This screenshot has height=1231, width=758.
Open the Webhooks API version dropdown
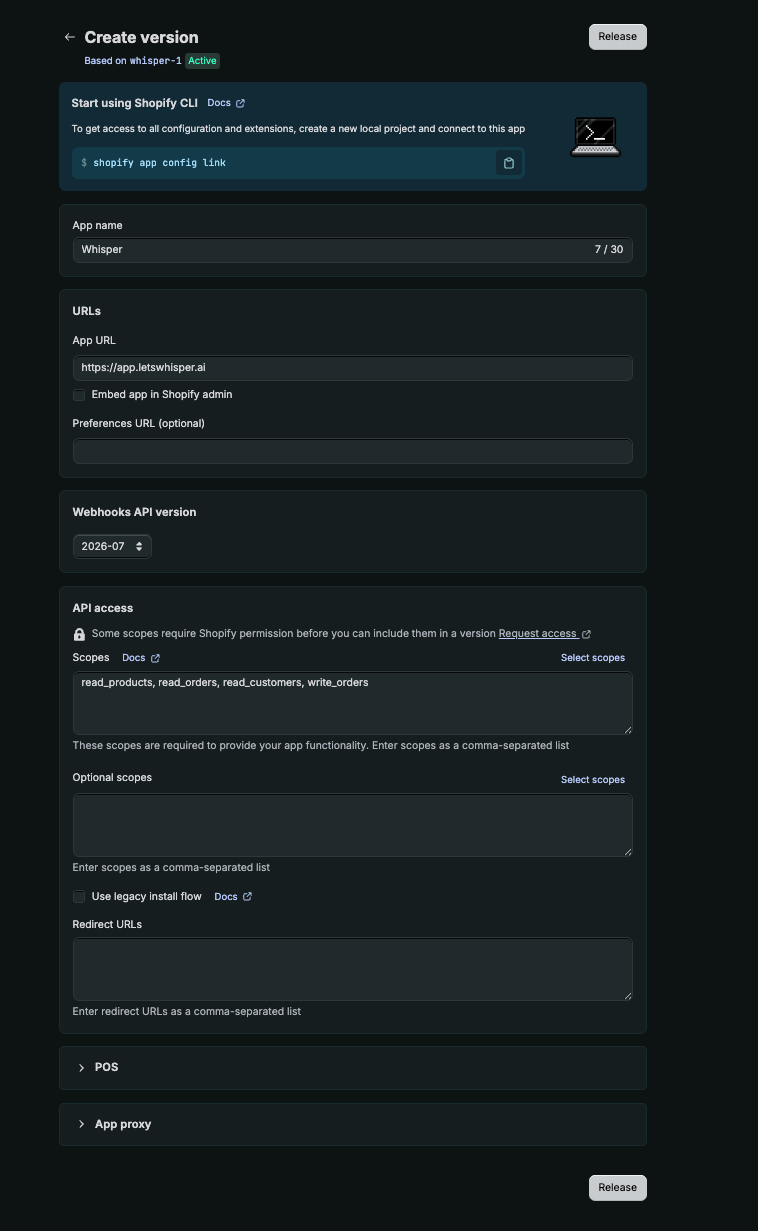click(x=112, y=546)
